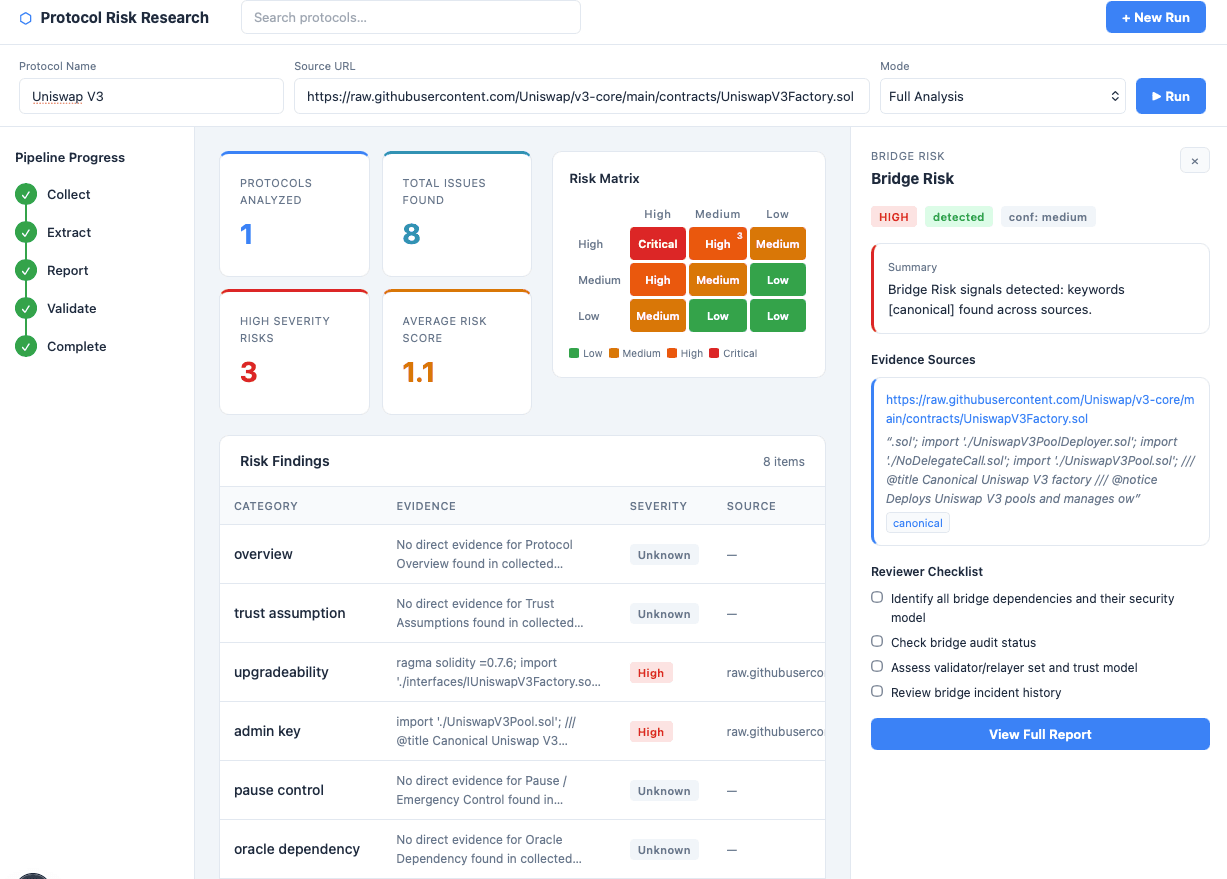The height and width of the screenshot is (879, 1227).
Task: Click the Total Issues Found stat card
Action: 457,214
